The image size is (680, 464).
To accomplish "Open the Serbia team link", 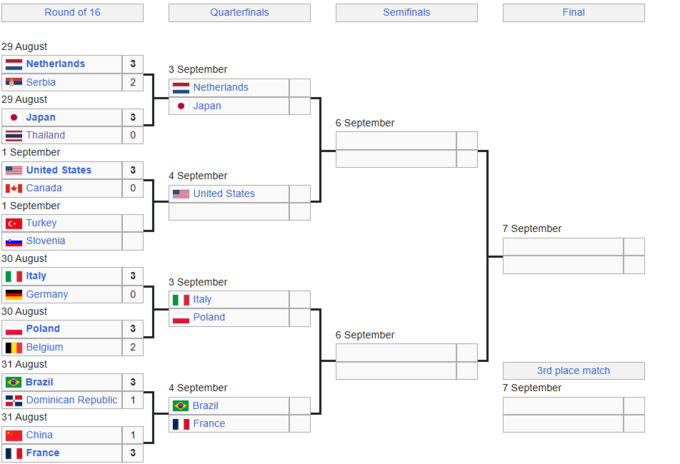I will click(41, 82).
